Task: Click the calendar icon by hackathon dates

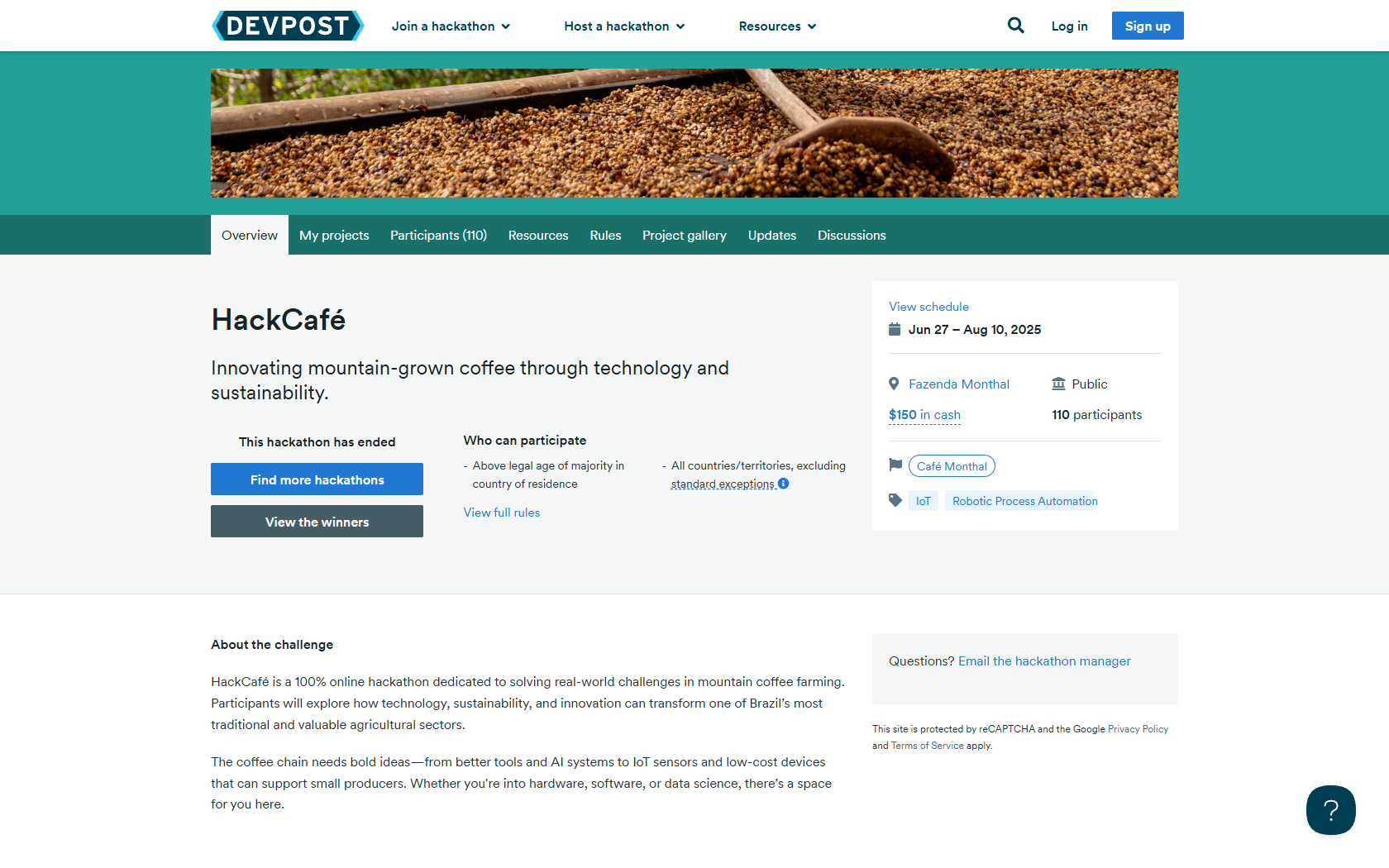Action: (x=895, y=330)
